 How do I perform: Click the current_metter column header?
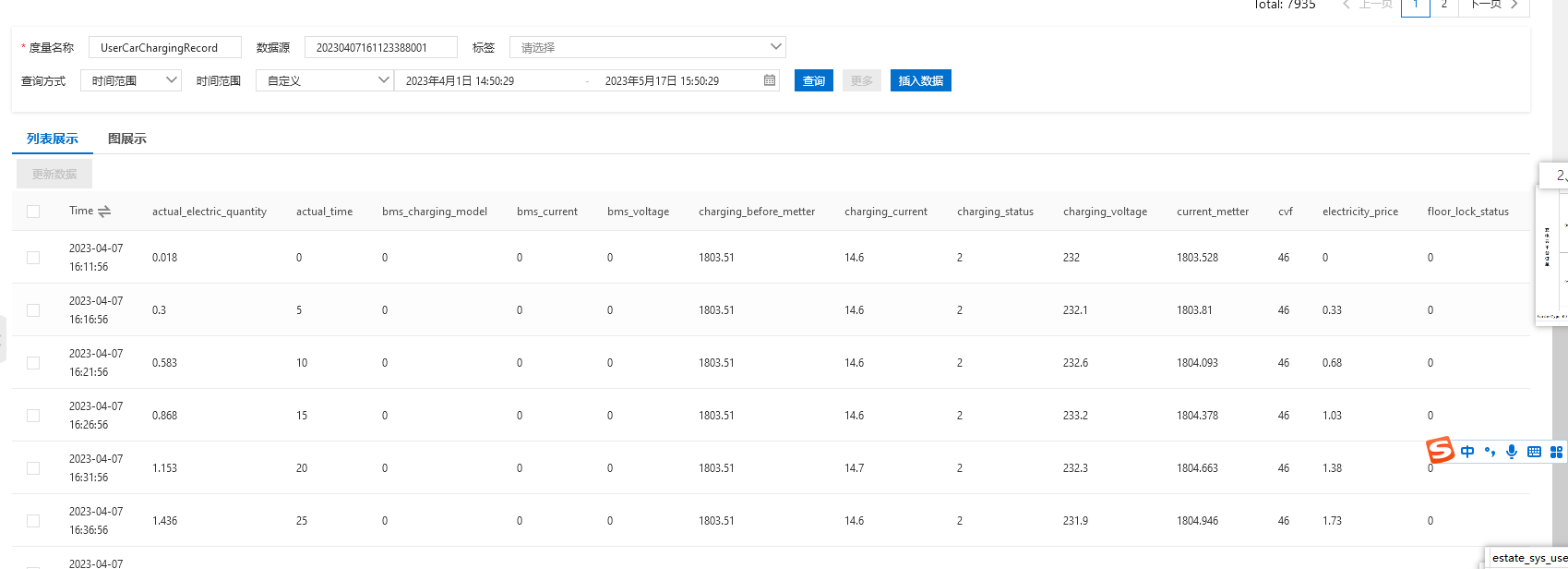1213,212
